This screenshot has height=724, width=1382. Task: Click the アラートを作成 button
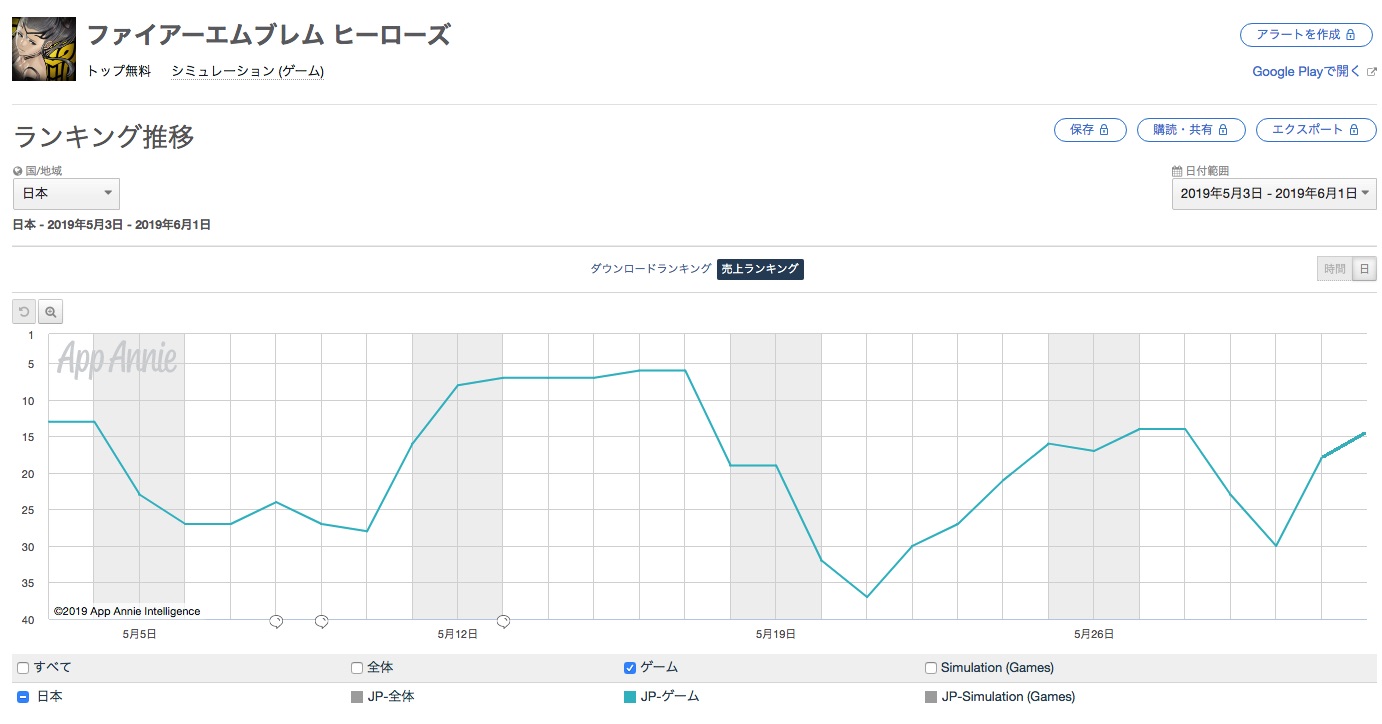[x=1307, y=34]
